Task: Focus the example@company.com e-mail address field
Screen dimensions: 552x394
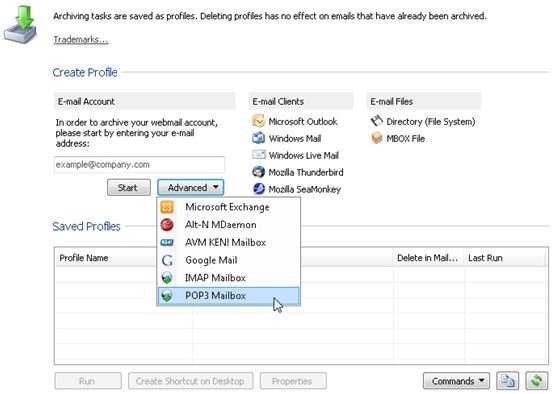Action: pos(139,164)
